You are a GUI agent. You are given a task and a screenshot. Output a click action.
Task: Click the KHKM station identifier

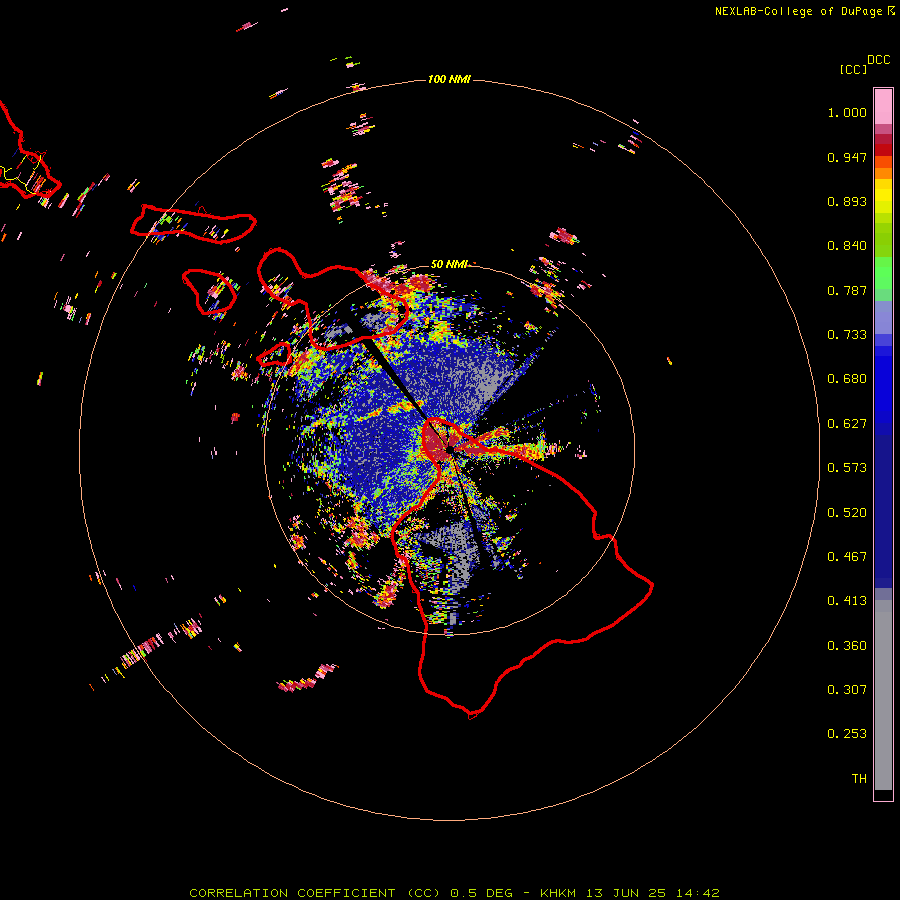pyautogui.click(x=558, y=893)
